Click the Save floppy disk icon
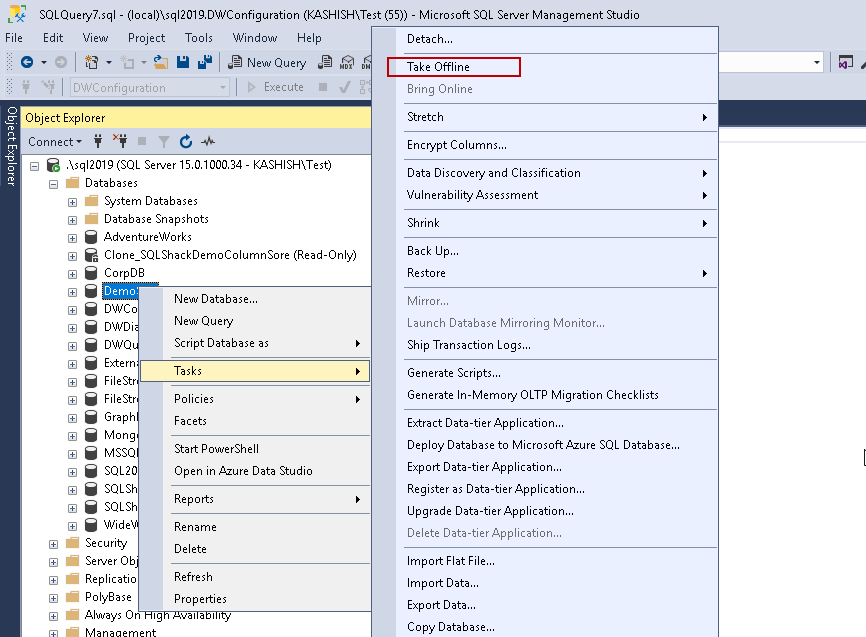866x637 pixels. [183, 62]
